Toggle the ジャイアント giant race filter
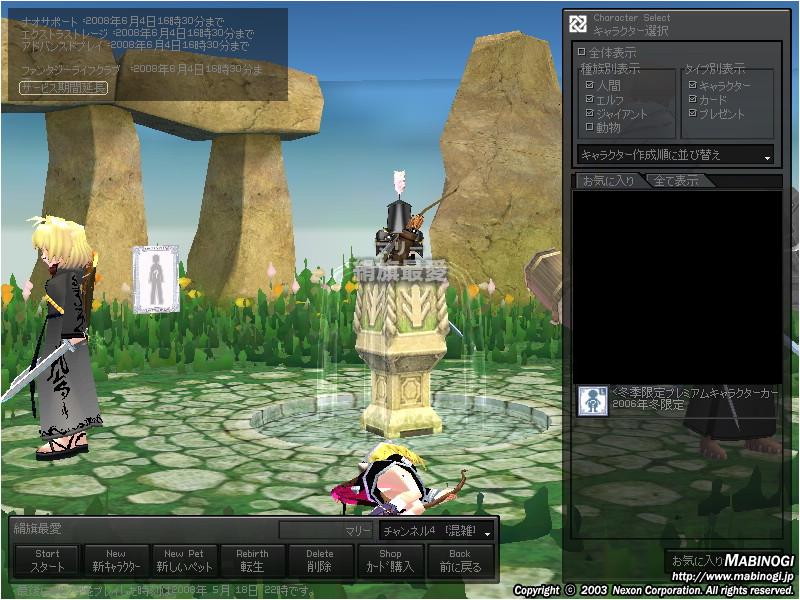The image size is (800, 600). [x=590, y=114]
